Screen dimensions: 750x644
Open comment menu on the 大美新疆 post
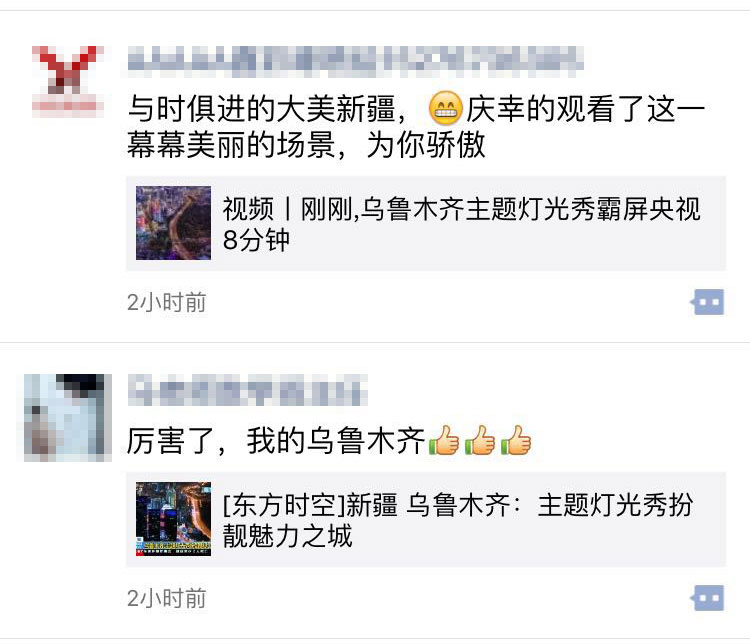coord(707,302)
